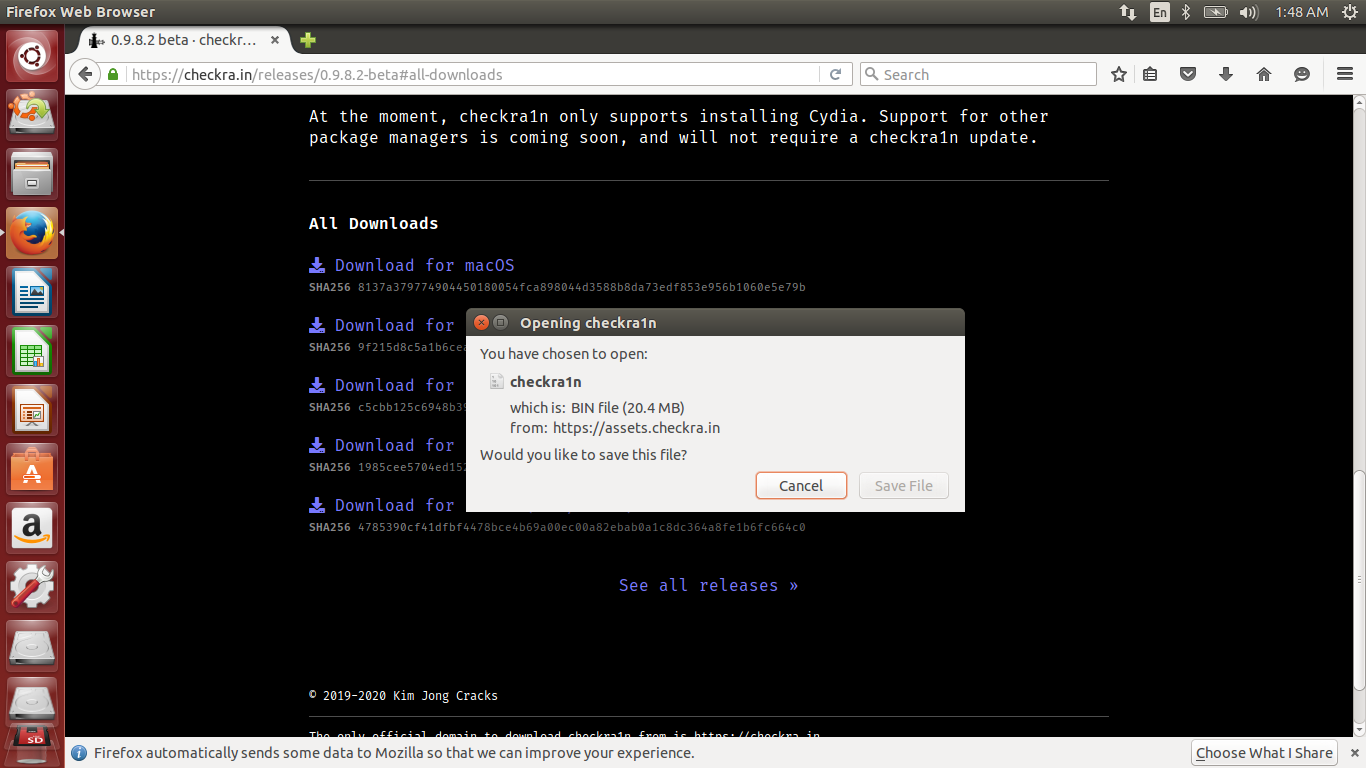
Task: Click the Choose What I Share button
Action: tap(1264, 753)
